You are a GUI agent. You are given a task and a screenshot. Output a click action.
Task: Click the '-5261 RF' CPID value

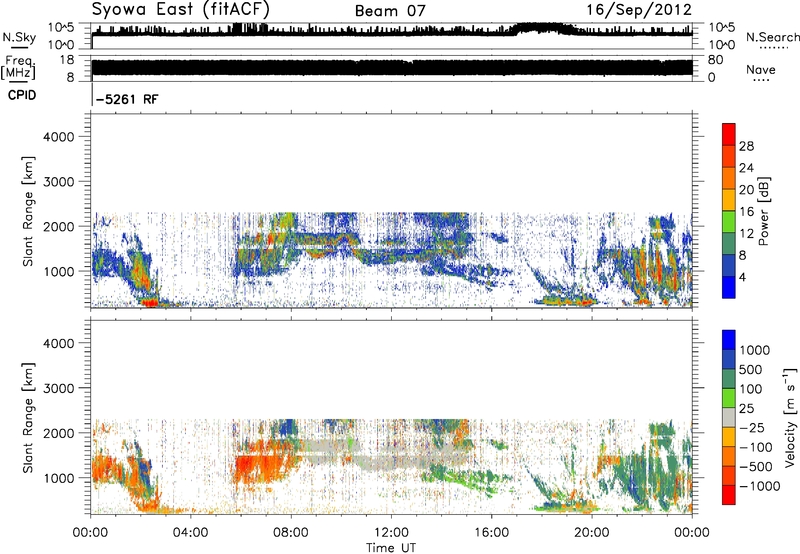[x=127, y=99]
